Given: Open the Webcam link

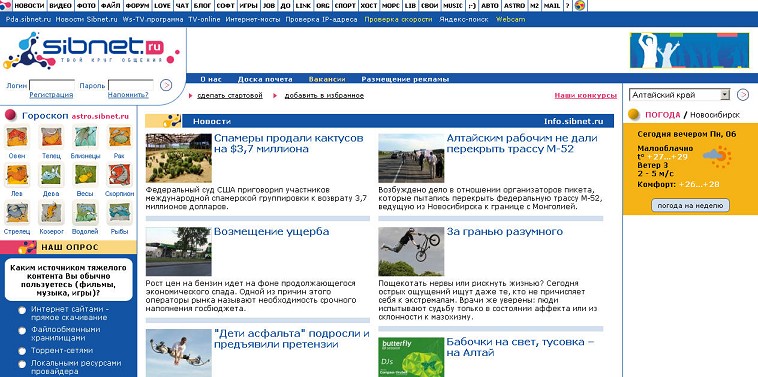Looking at the screenshot, I should (510, 20).
